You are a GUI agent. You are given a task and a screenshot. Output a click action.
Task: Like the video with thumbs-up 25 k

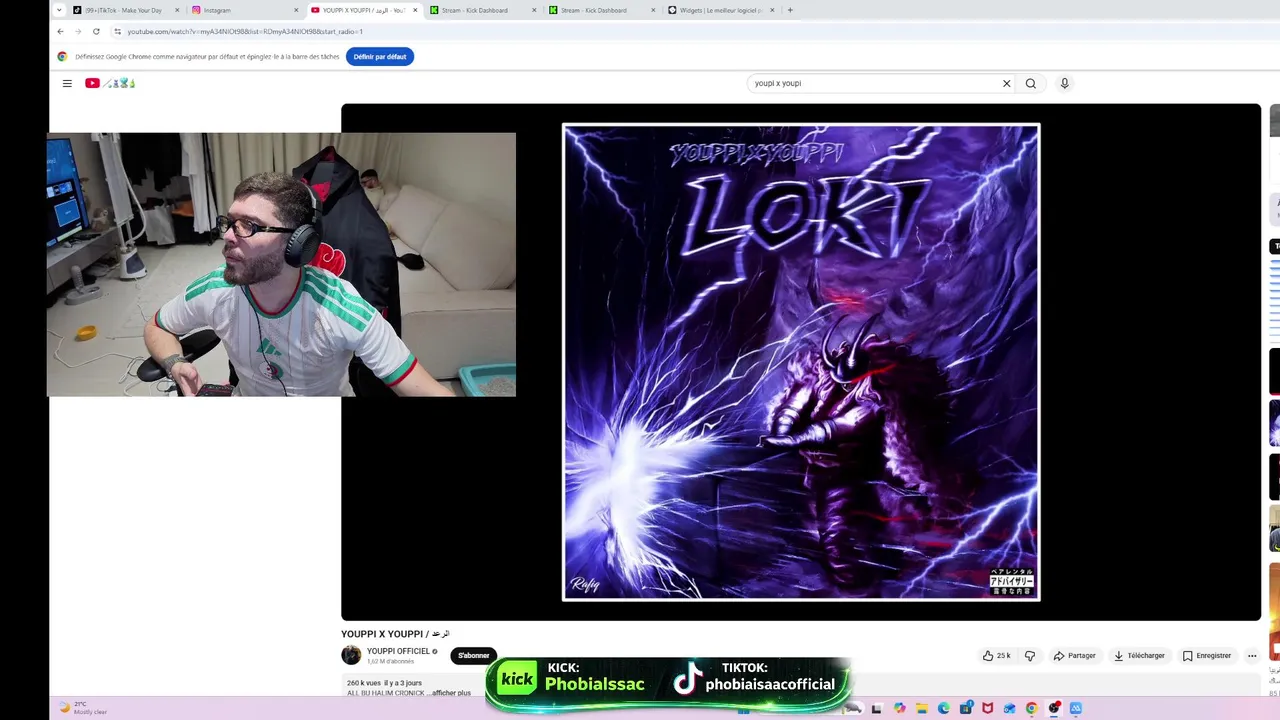coord(996,656)
